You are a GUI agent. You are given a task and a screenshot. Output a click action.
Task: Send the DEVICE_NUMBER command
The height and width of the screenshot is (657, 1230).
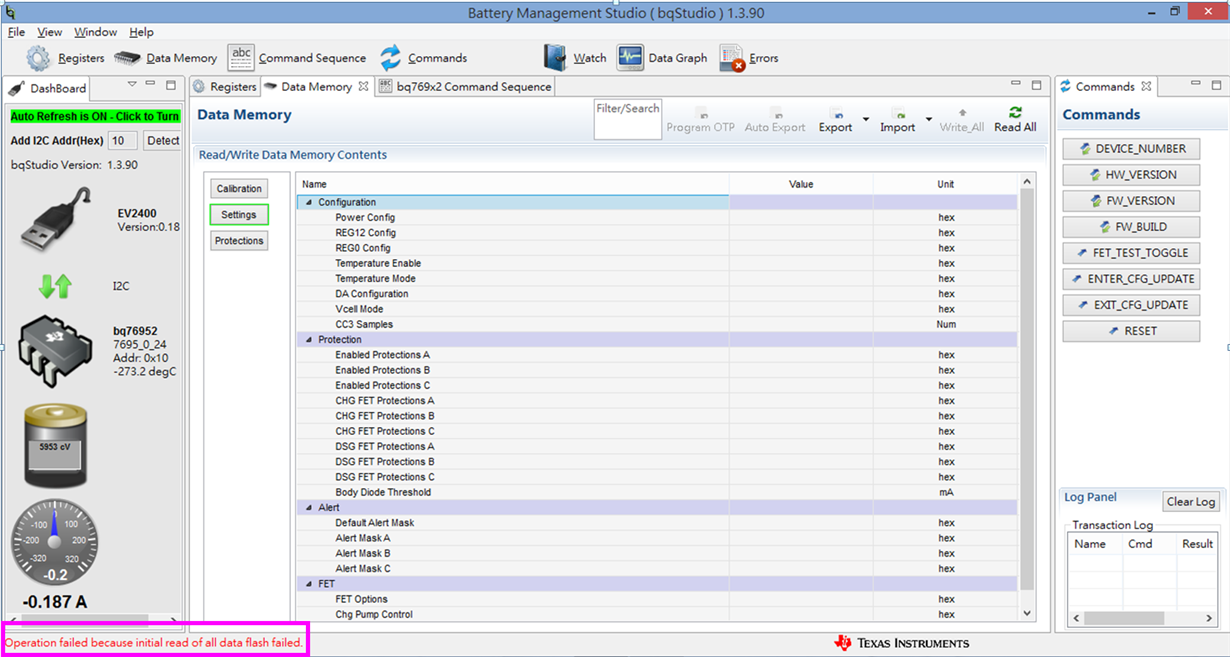(1131, 149)
